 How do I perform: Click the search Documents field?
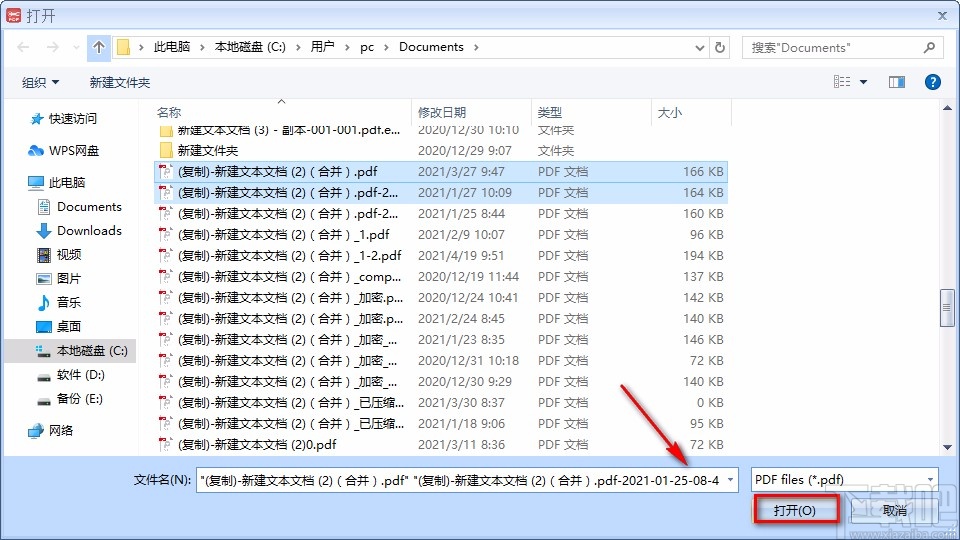click(x=842, y=47)
